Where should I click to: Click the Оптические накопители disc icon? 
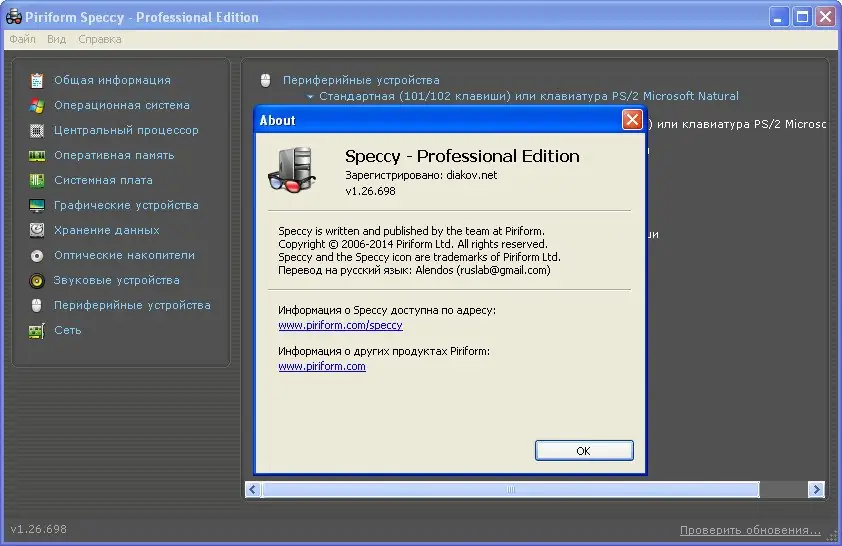pyautogui.click(x=37, y=256)
